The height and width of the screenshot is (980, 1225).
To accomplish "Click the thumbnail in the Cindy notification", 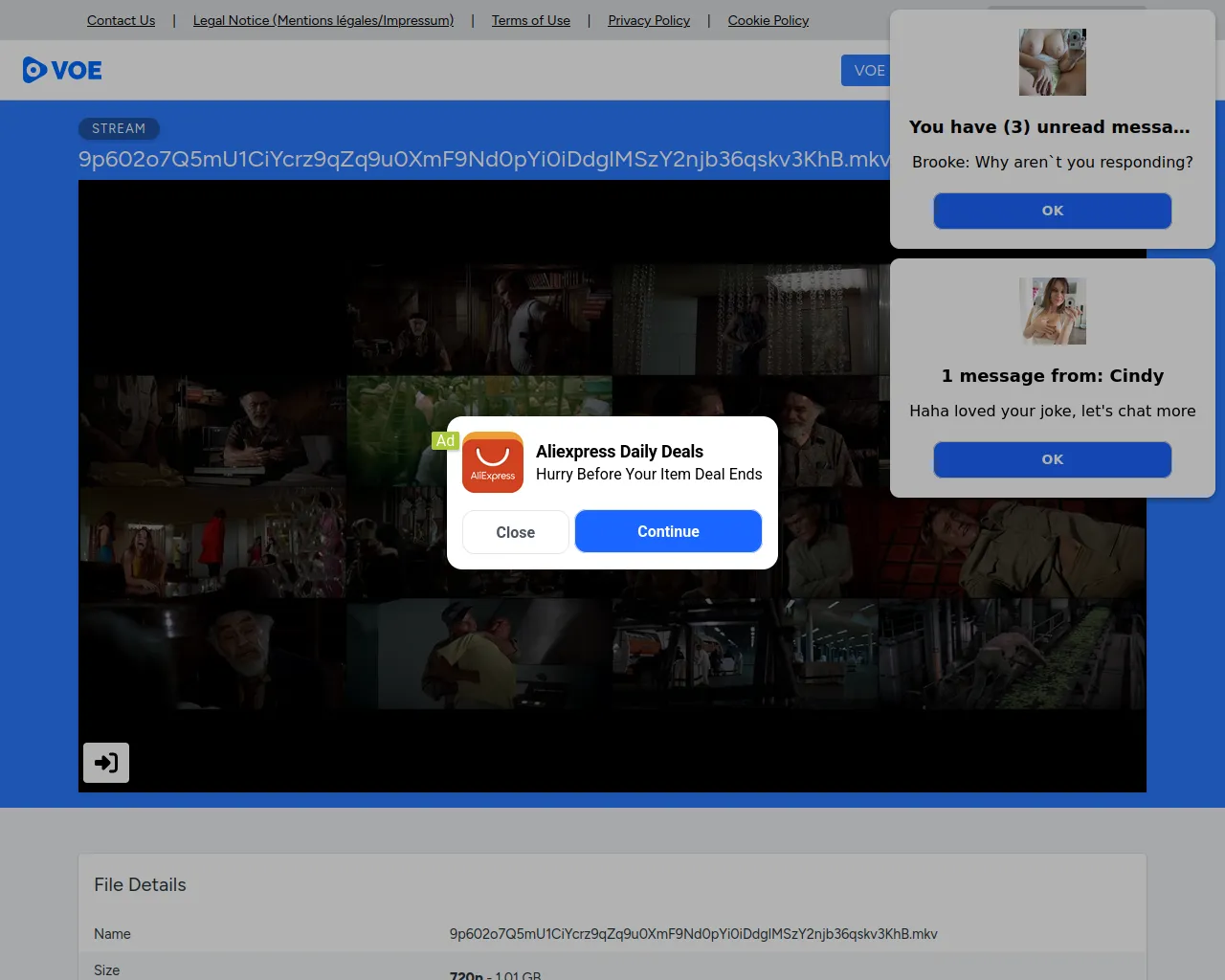I will pyautogui.click(x=1052, y=311).
